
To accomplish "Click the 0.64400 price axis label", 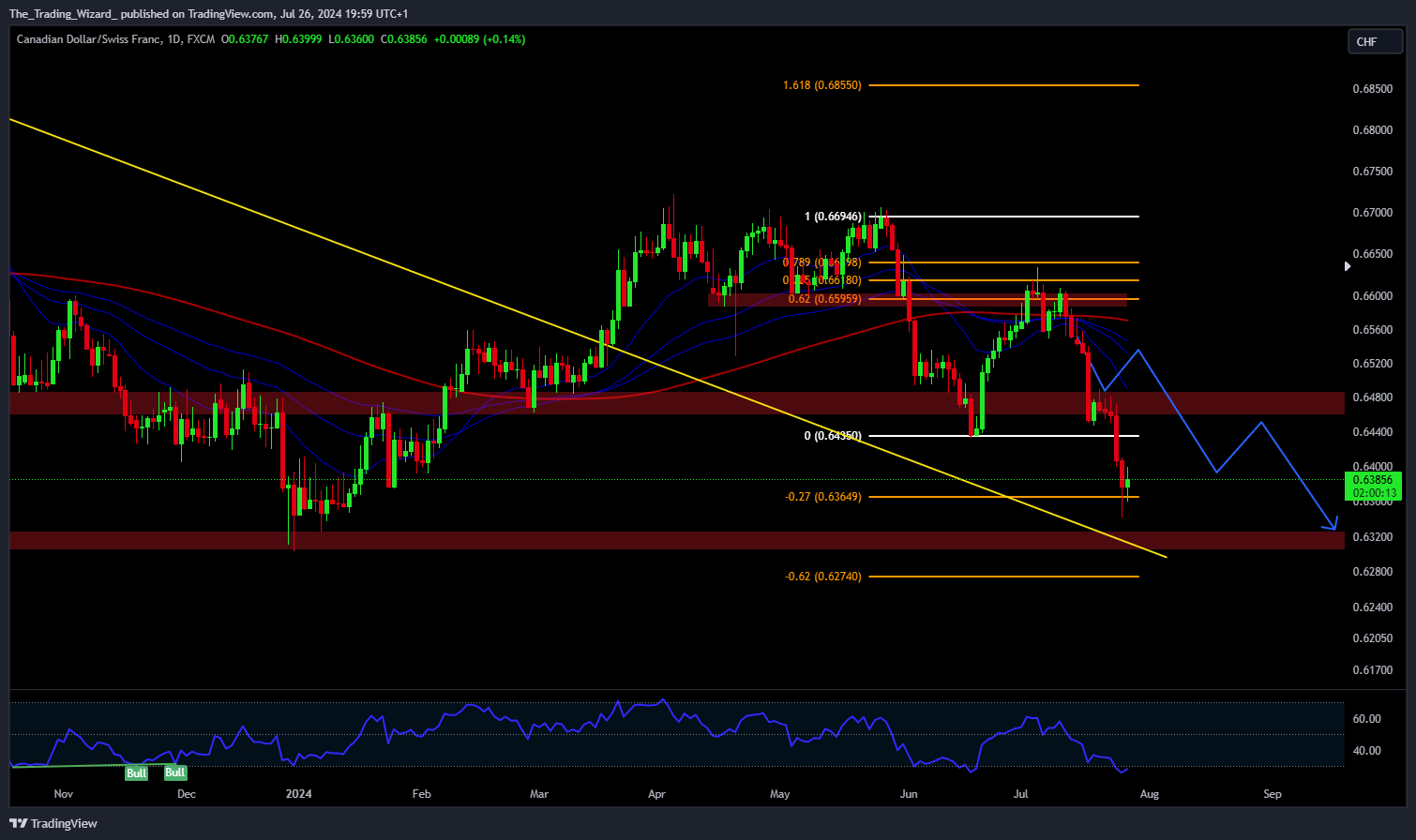I will point(1372,432).
